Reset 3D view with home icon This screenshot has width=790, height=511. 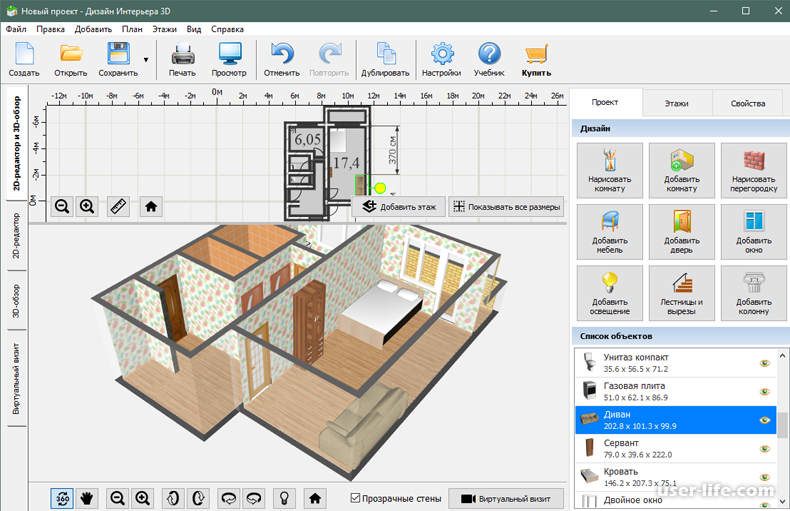[x=315, y=497]
